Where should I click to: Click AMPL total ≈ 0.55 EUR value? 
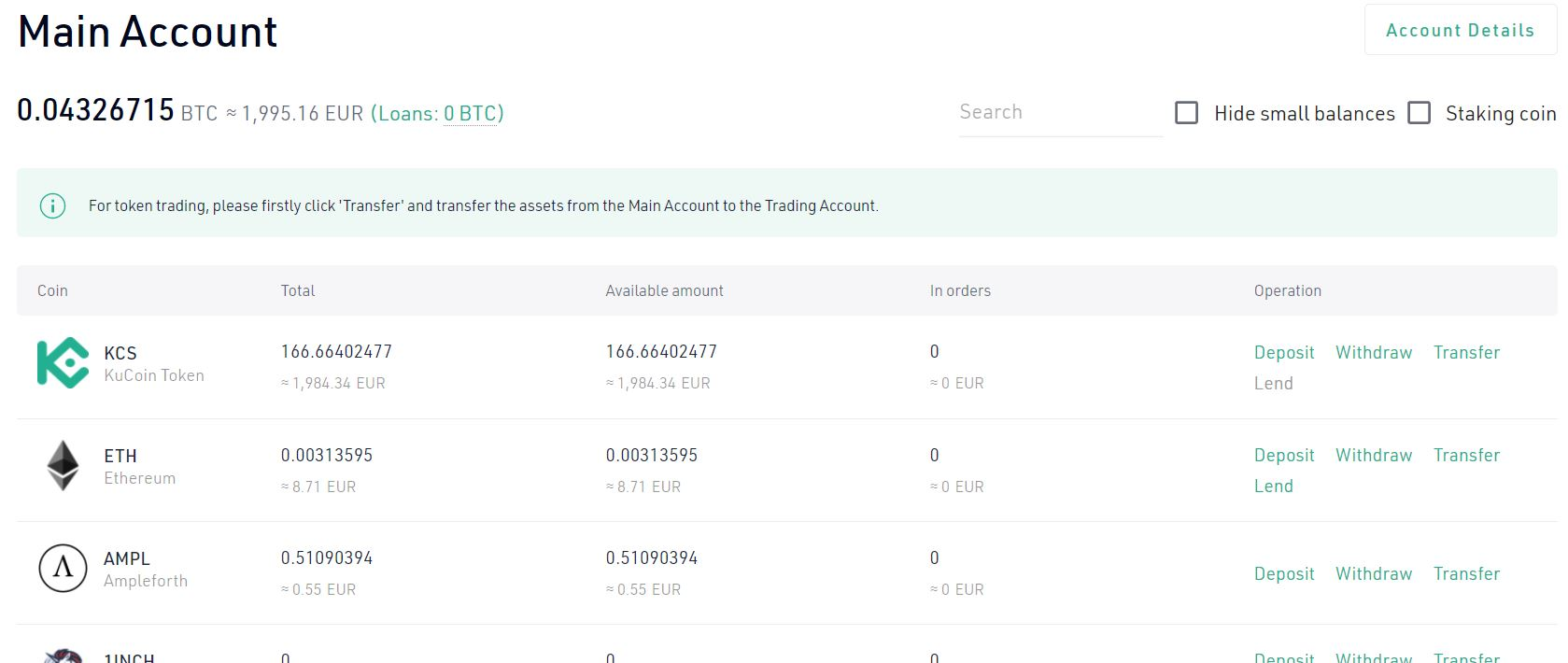click(318, 589)
